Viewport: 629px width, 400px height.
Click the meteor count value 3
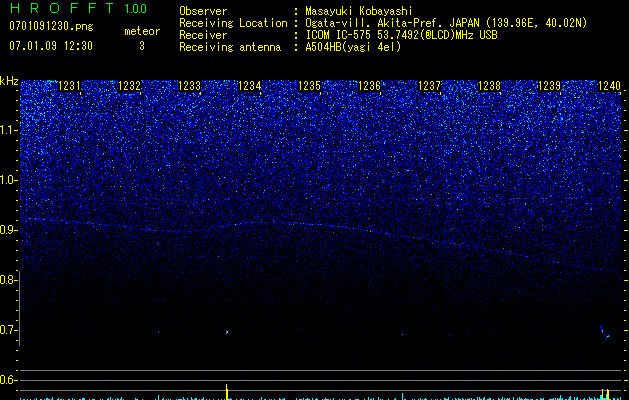[142, 46]
